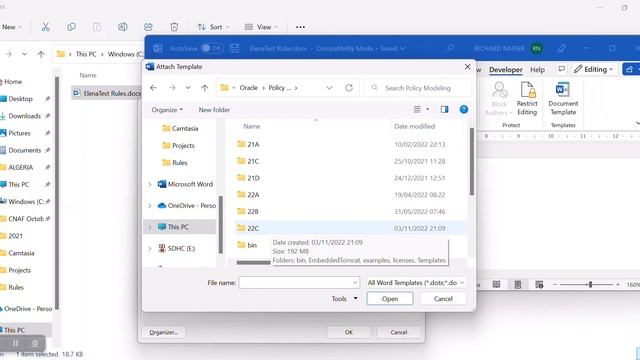Open the Sort dropdown in File Explorer
Screen dimensions: 640x360
pos(213,27)
